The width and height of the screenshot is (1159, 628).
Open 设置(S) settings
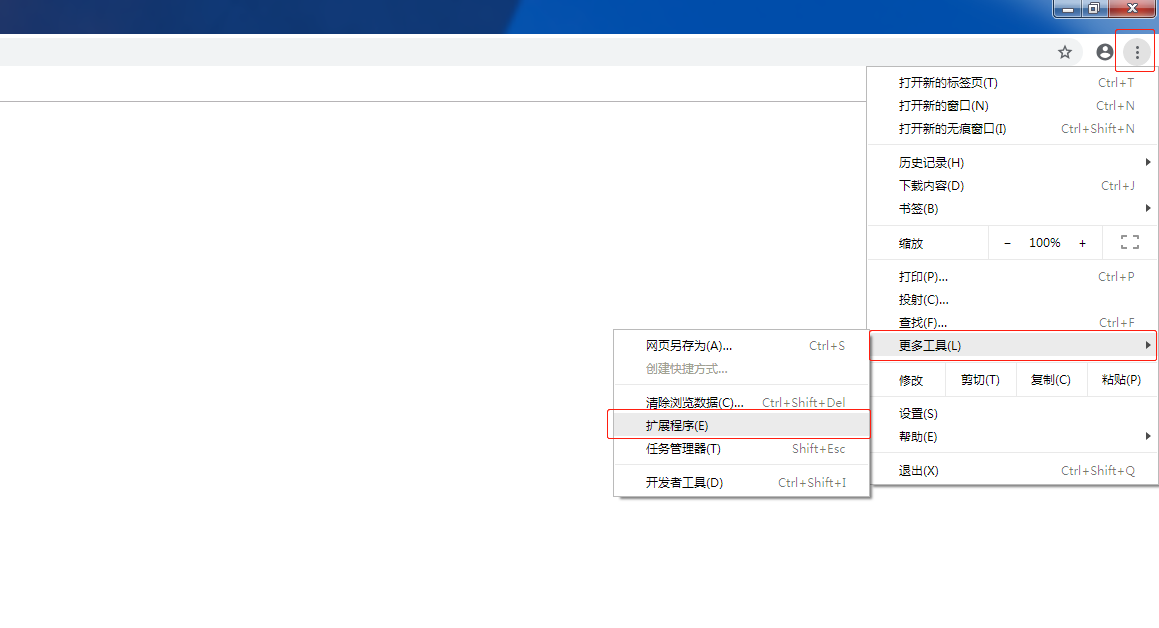point(1013,414)
